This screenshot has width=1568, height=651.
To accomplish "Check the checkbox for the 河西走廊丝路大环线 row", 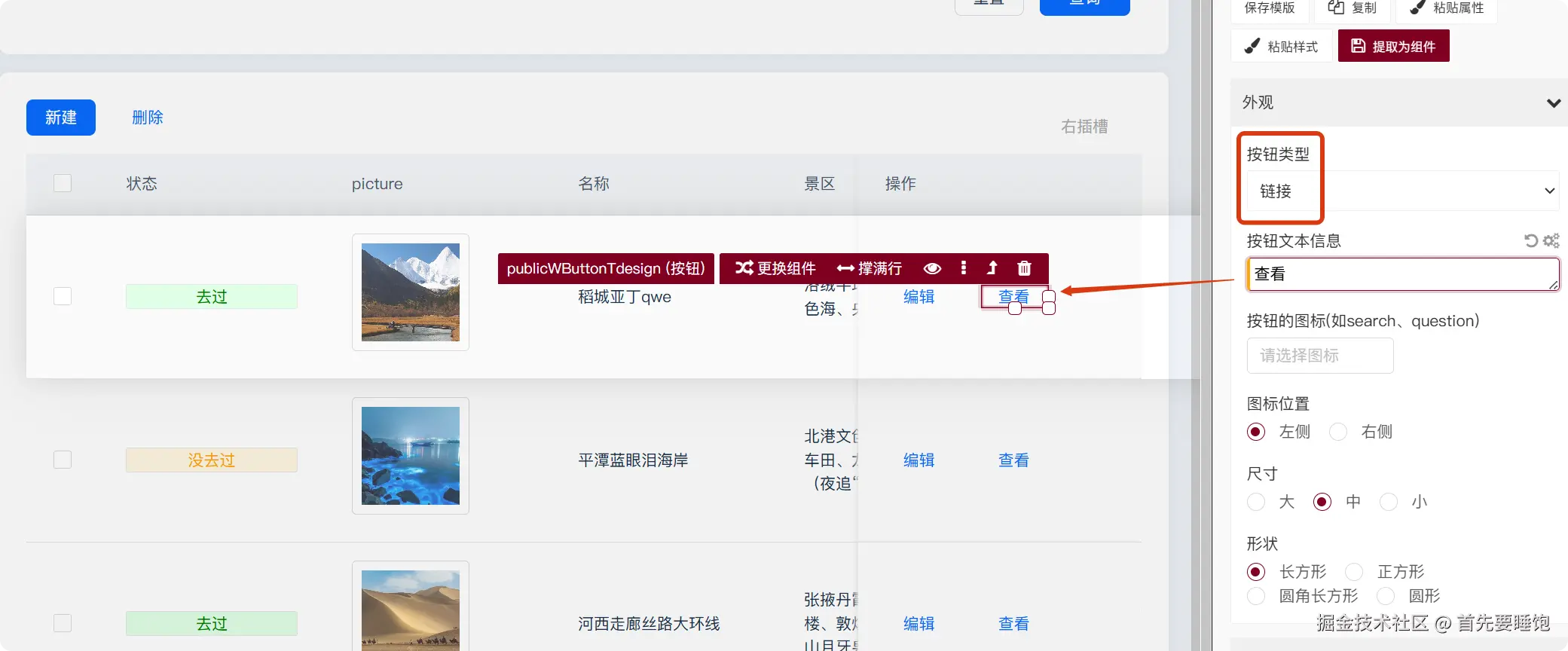I will point(63,623).
